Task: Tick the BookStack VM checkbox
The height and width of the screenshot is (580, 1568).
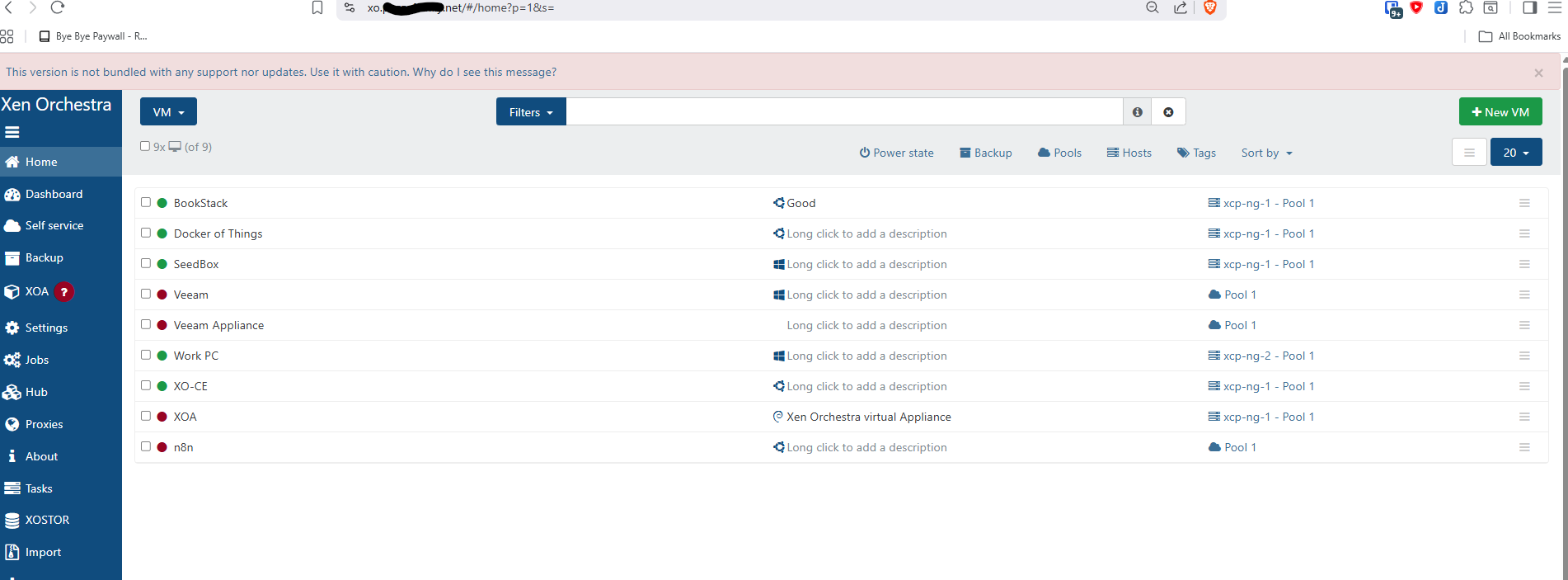Action: (x=146, y=202)
